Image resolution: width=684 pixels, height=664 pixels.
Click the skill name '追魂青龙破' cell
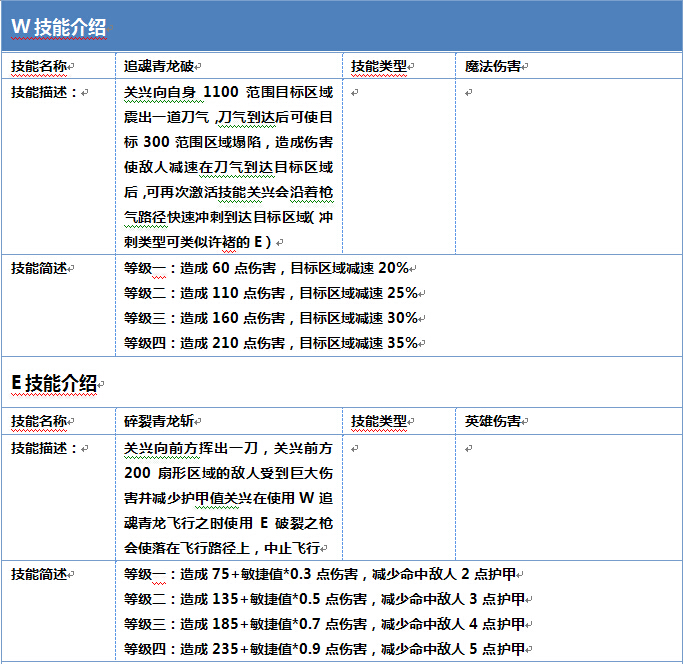[159, 66]
